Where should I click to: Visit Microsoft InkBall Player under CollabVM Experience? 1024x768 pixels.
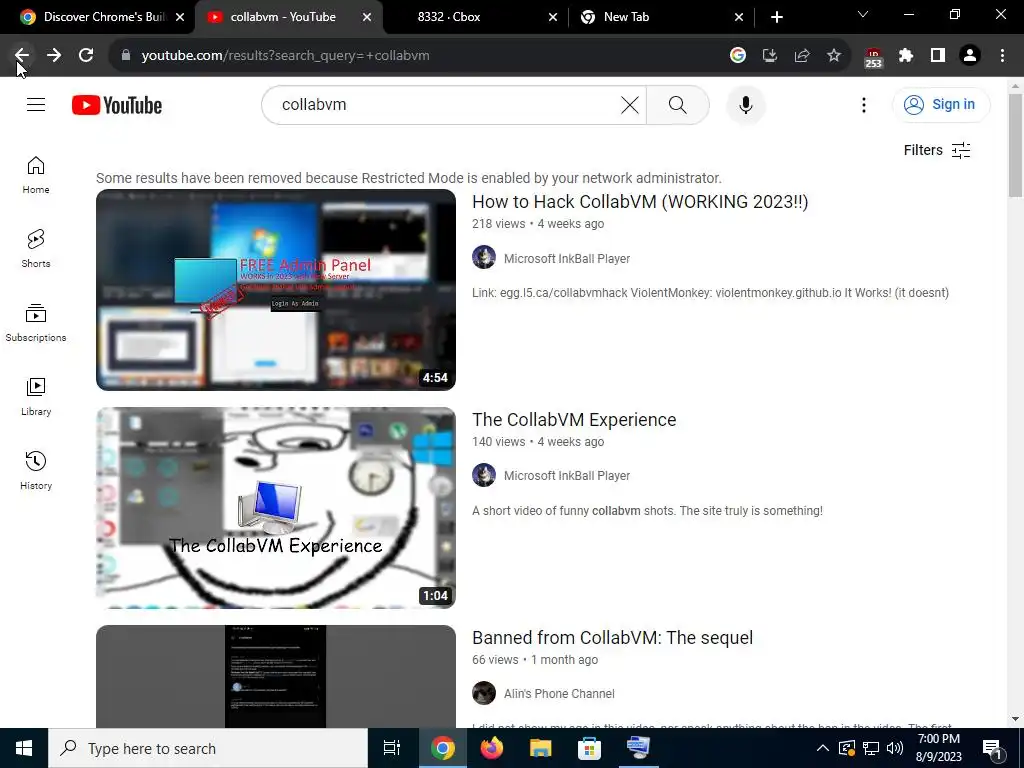point(567,476)
